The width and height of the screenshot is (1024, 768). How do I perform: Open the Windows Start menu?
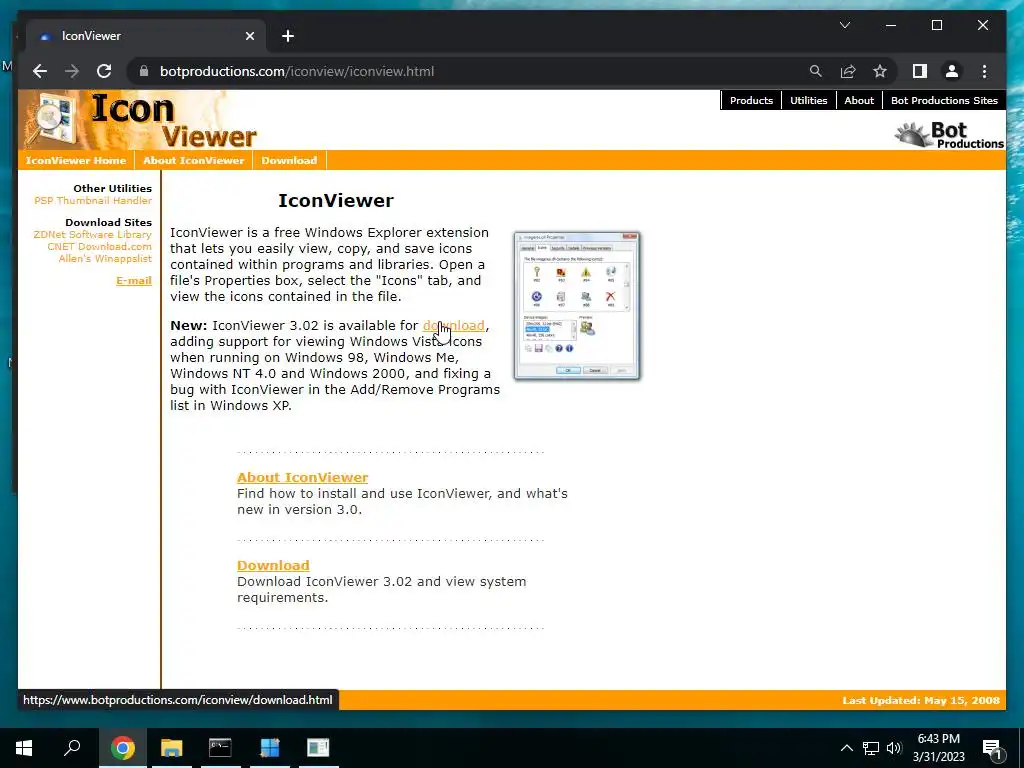pos(24,748)
